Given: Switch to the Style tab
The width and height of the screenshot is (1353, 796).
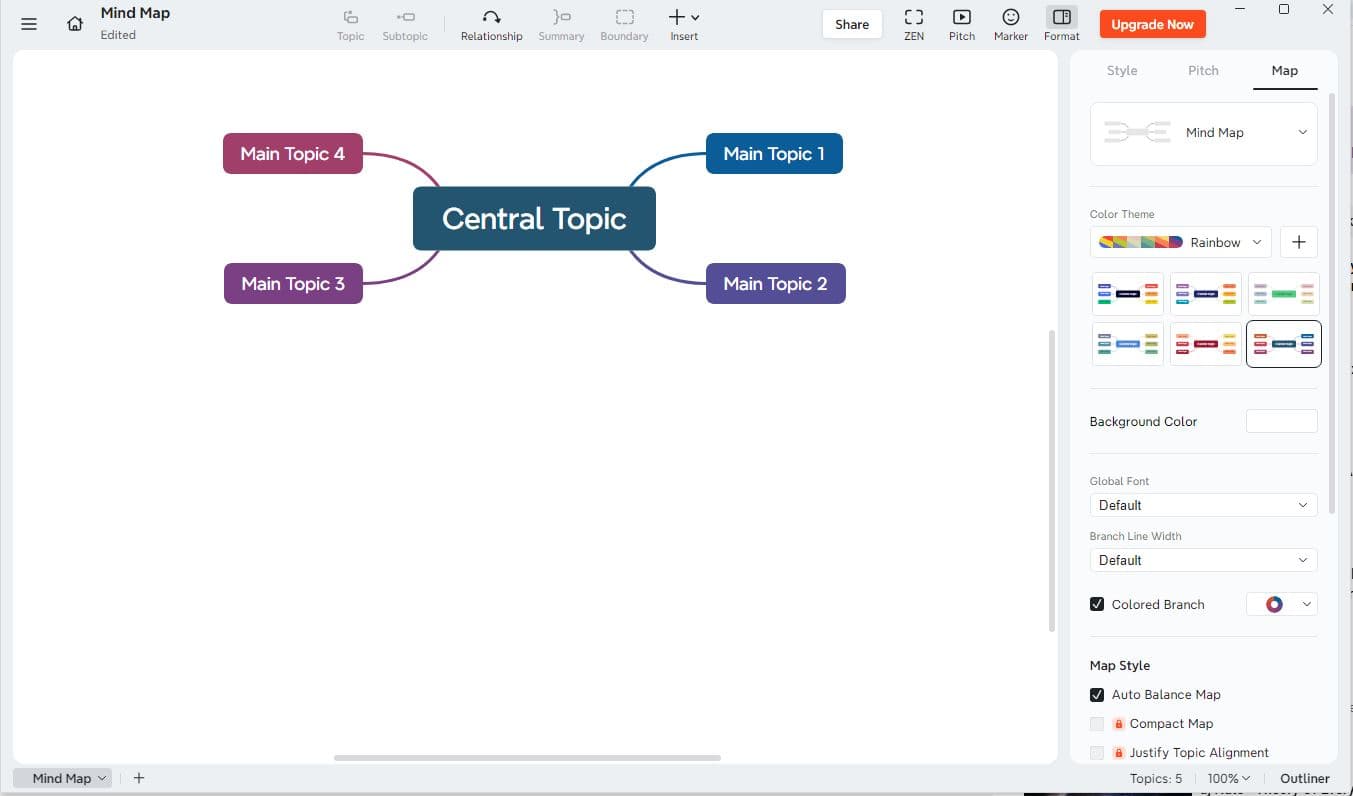Looking at the screenshot, I should click(1122, 71).
